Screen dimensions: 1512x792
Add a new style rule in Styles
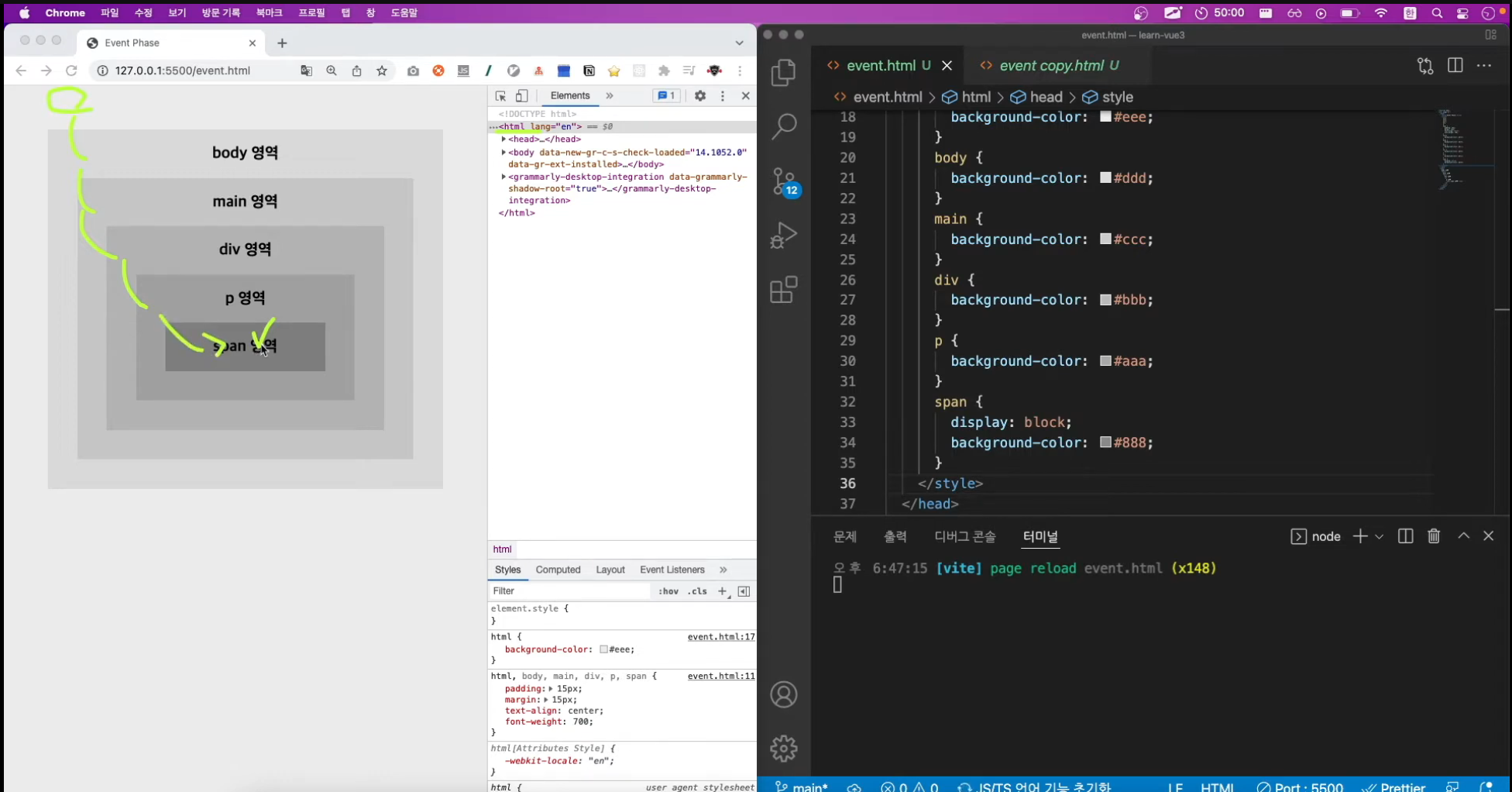pos(723,591)
